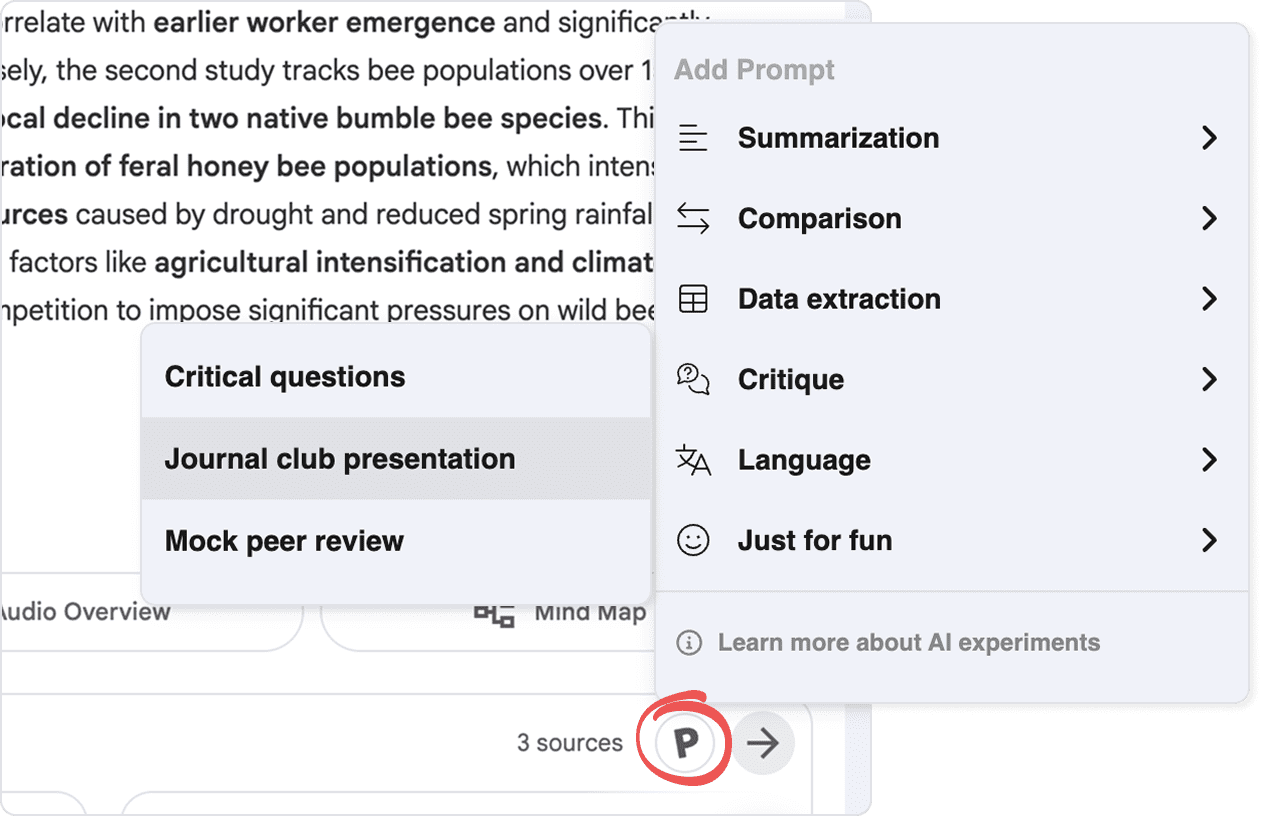Click the info icon beside Learn more
The image size is (1262, 816).
point(689,642)
